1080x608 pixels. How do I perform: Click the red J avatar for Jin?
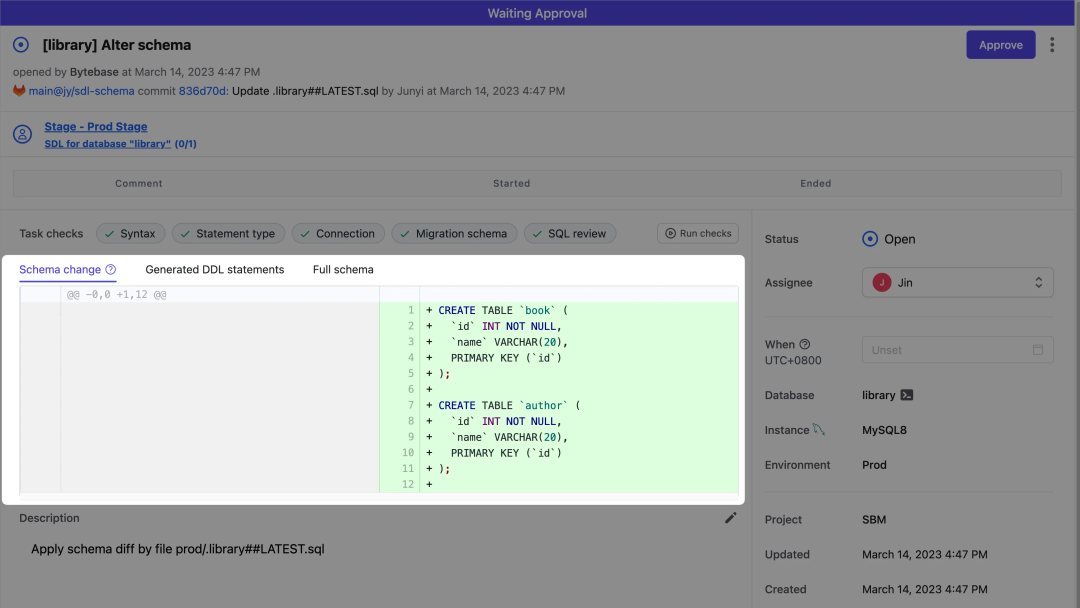click(882, 282)
